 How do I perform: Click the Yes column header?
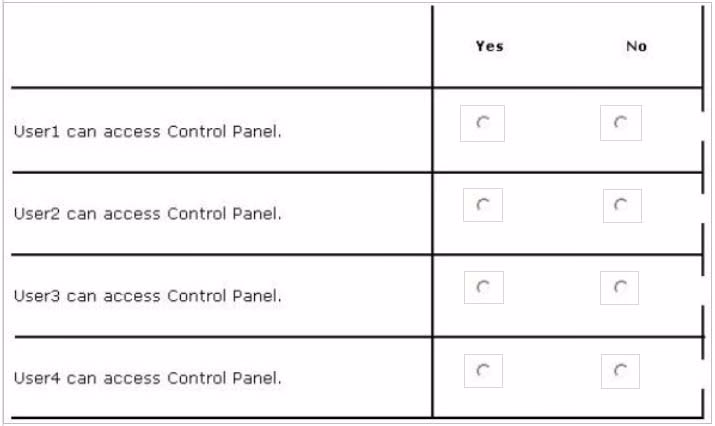(x=490, y=46)
